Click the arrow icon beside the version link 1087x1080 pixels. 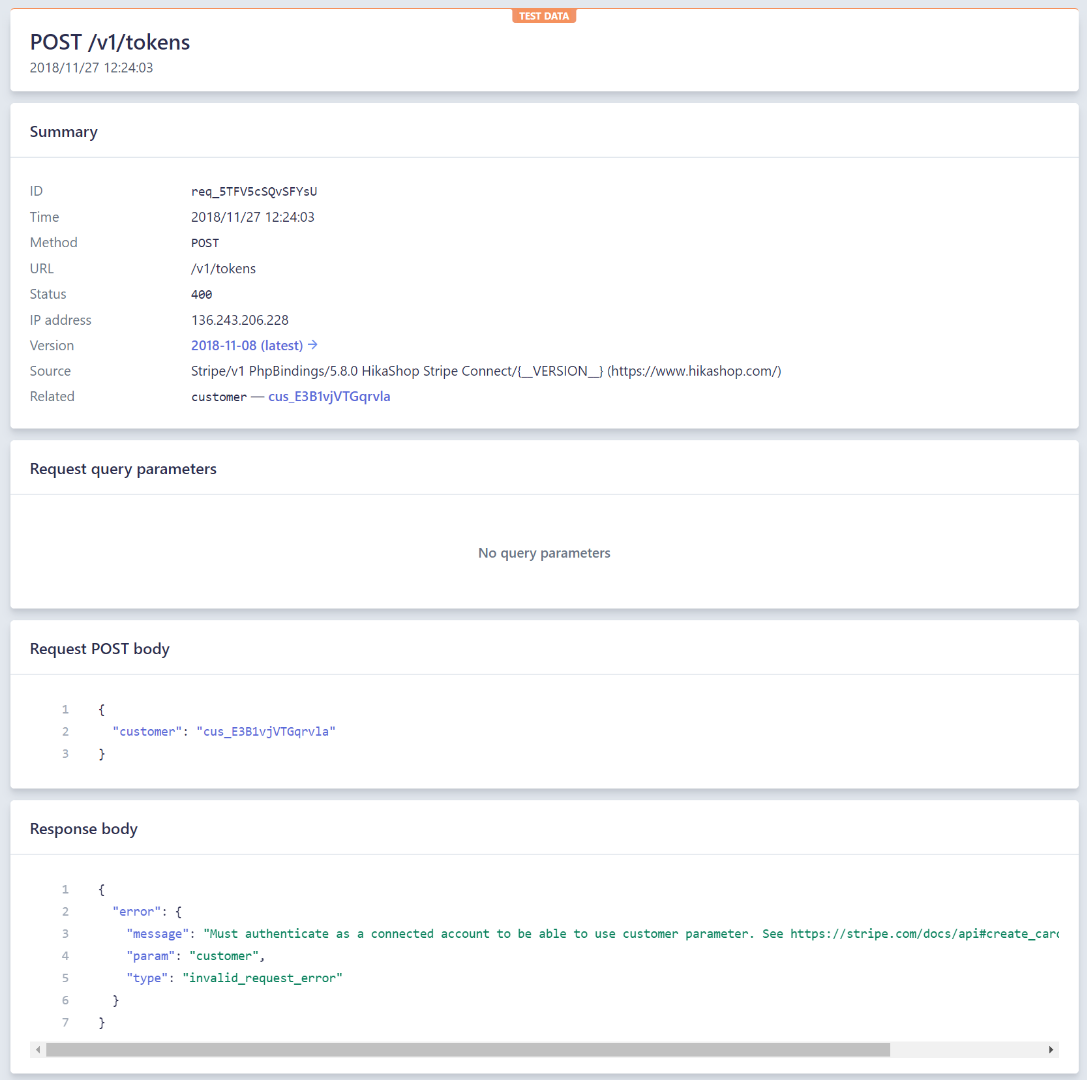click(x=313, y=345)
